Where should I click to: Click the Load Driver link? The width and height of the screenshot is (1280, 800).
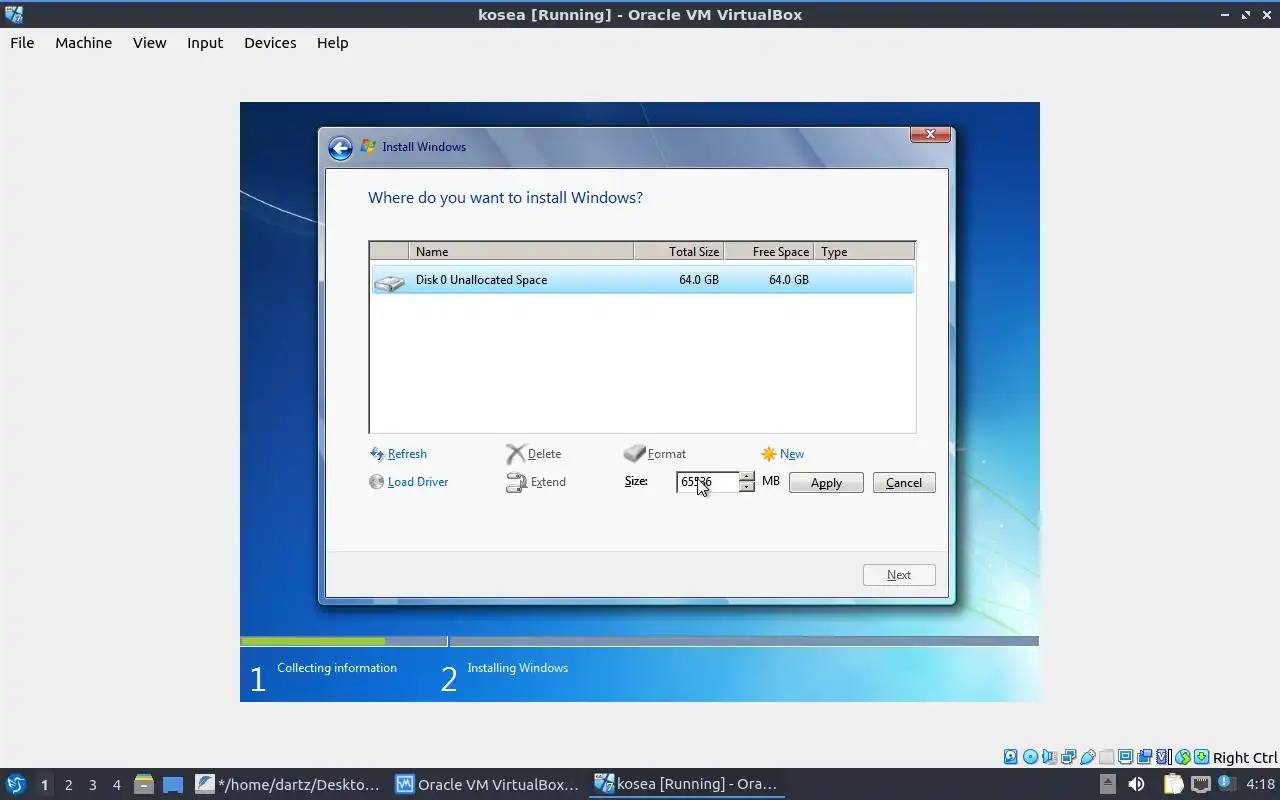418,482
